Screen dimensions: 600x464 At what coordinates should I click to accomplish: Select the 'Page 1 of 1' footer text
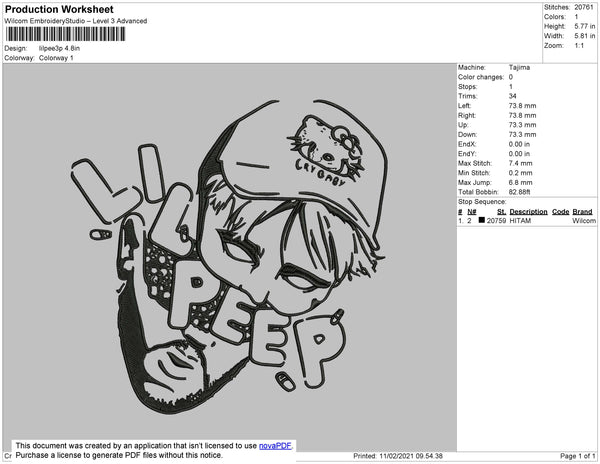[577, 456]
